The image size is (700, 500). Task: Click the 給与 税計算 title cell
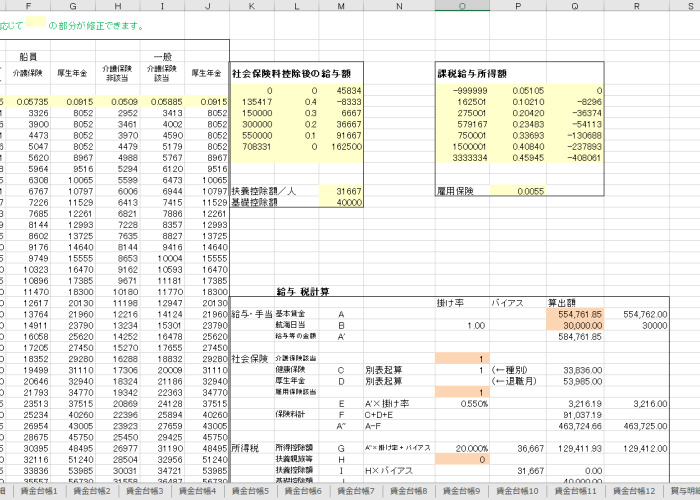tap(303, 292)
